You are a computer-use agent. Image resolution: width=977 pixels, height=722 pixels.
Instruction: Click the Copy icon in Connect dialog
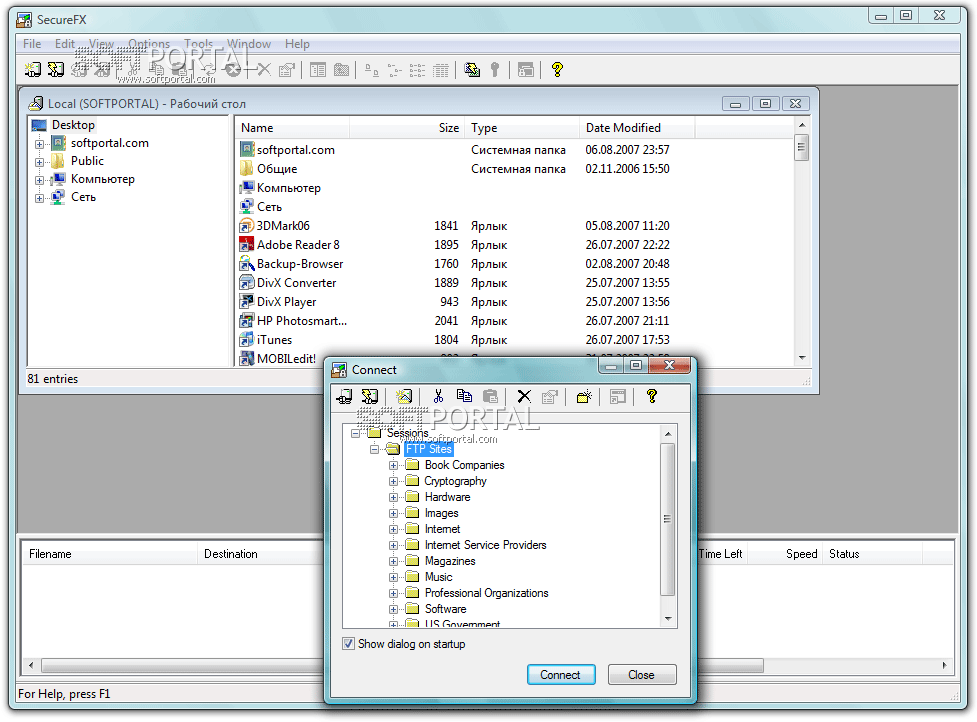464,396
